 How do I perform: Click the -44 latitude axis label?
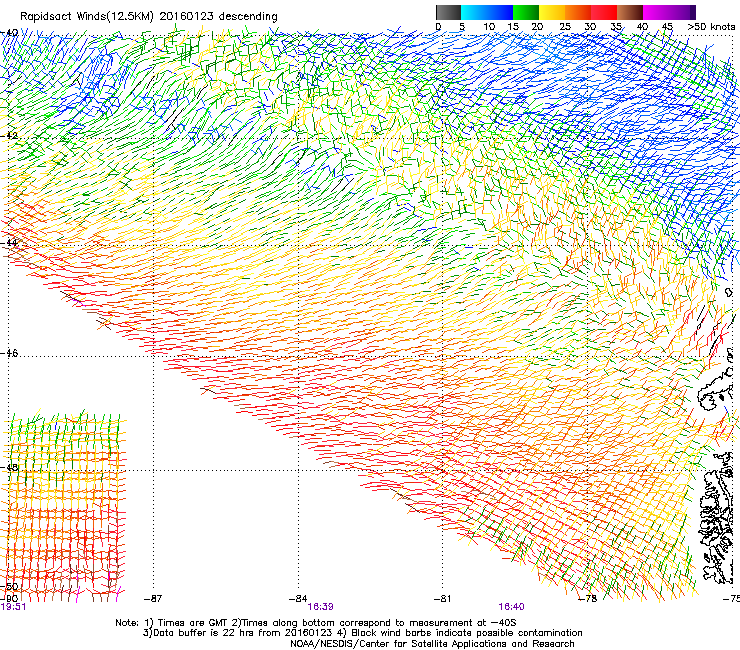pos(9,243)
